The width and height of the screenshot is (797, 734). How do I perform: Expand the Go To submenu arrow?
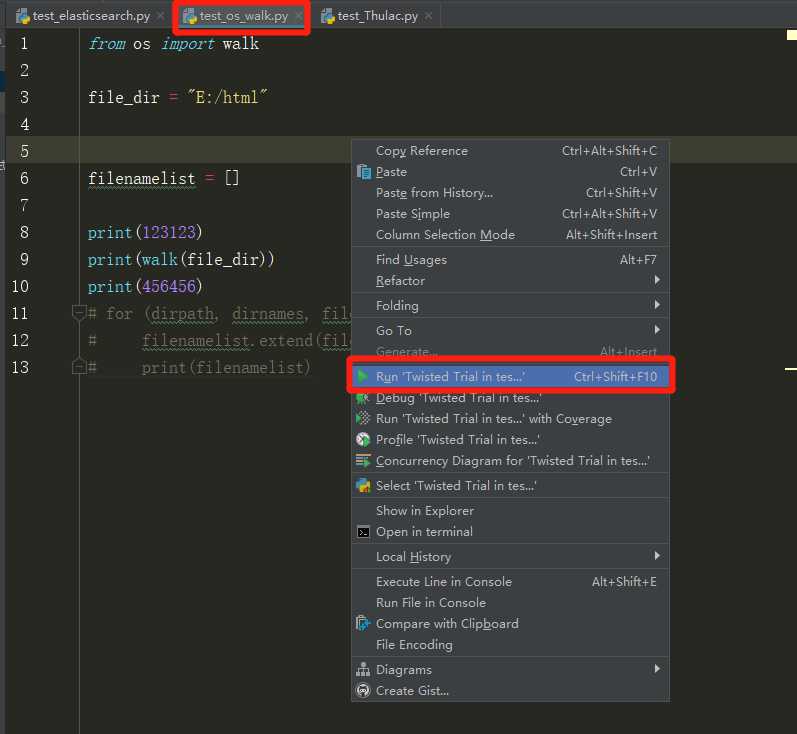(x=657, y=329)
